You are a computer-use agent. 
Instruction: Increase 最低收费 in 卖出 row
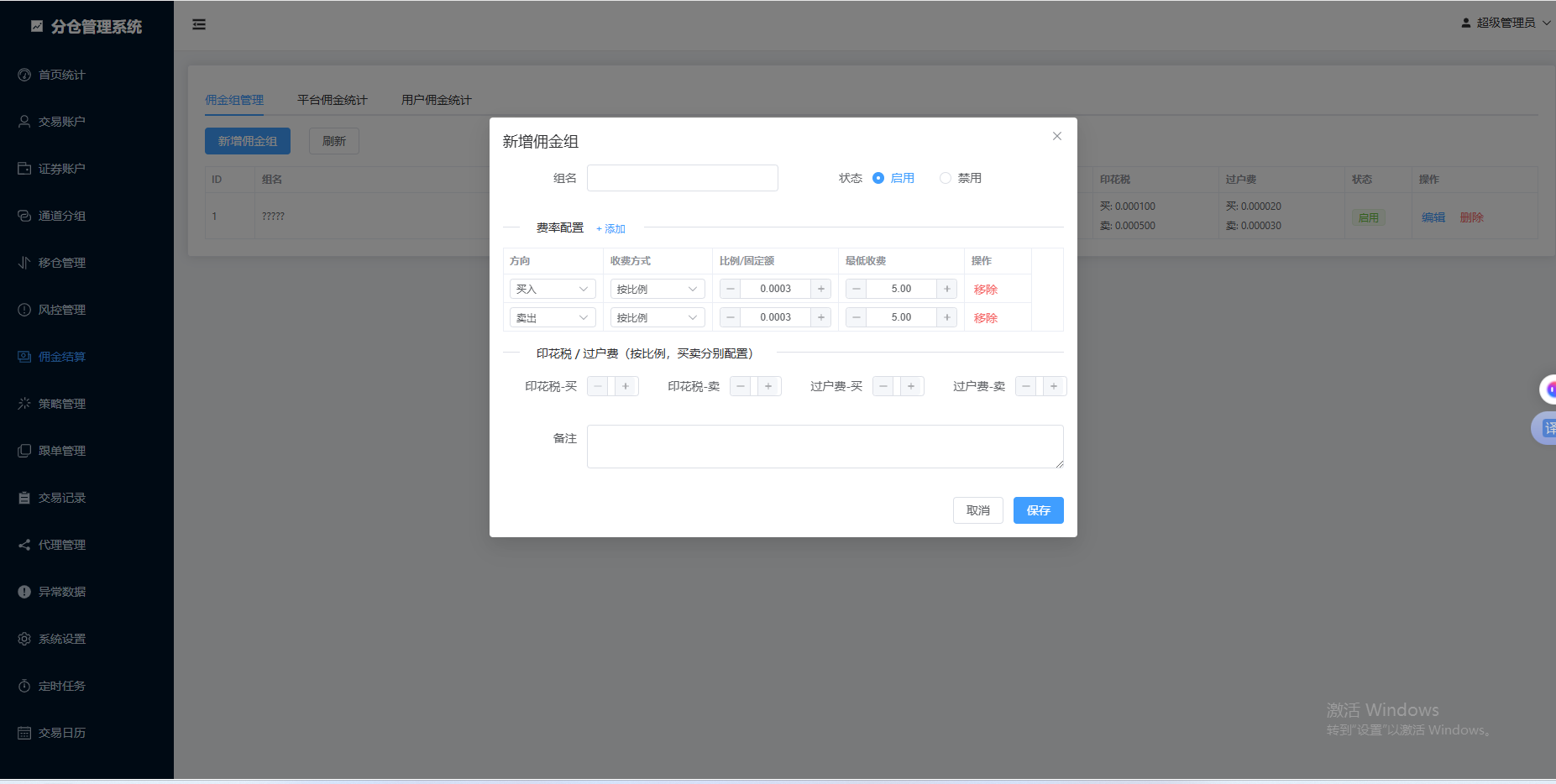(947, 317)
